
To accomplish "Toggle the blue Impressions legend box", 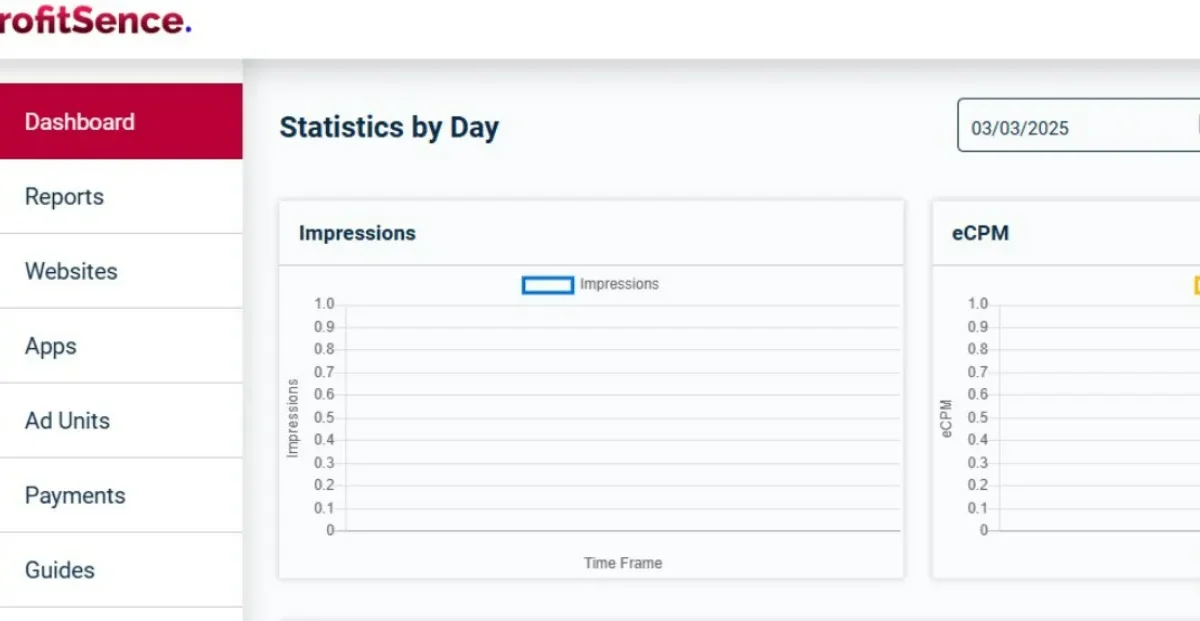I will (548, 285).
